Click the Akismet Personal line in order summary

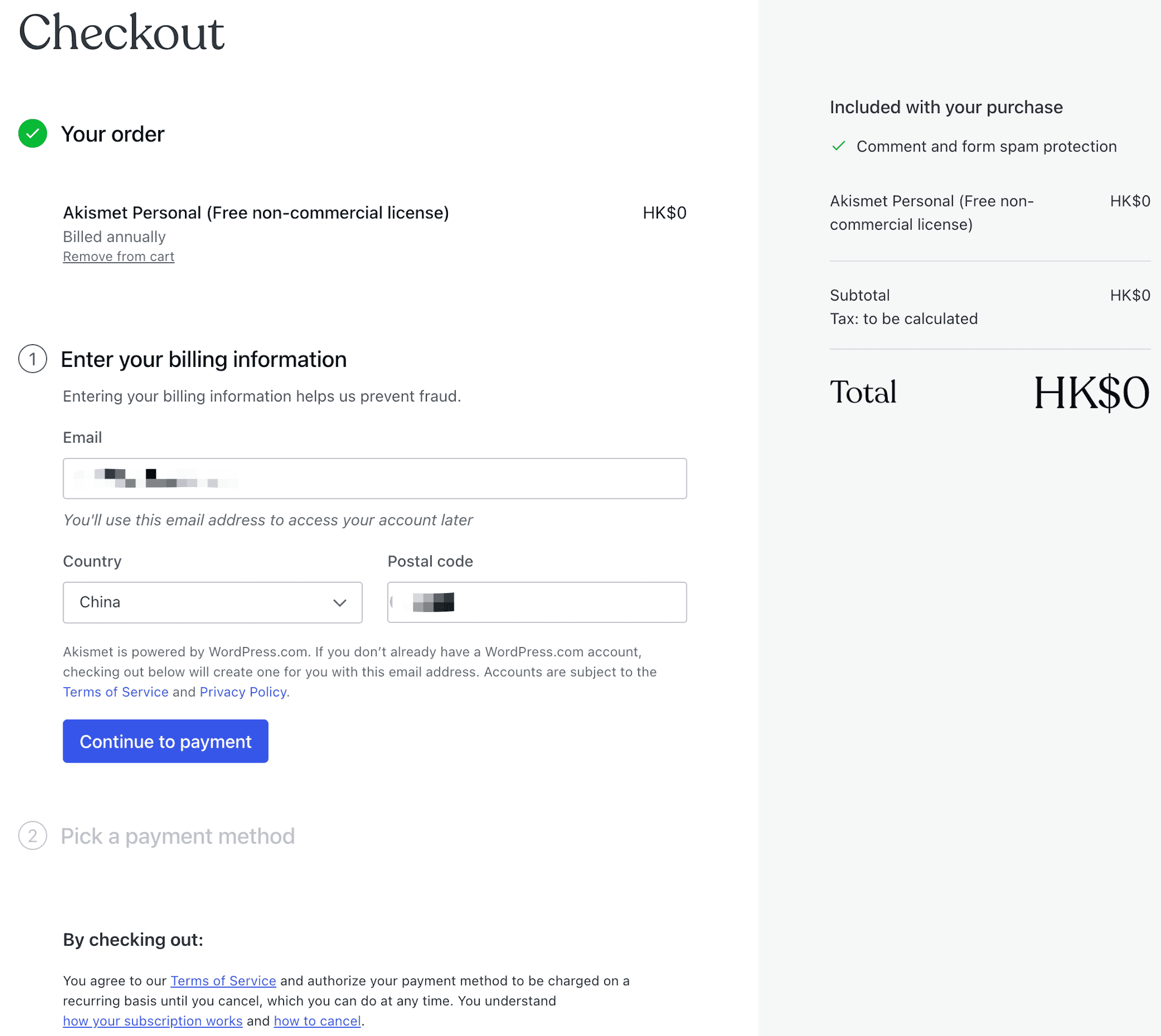[x=932, y=212]
